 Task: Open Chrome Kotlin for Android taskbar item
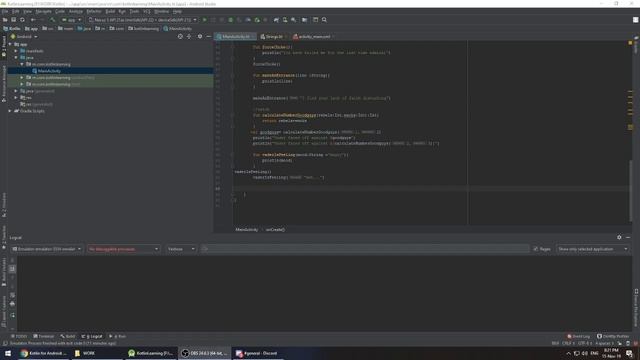pyautogui.click(x=44, y=353)
